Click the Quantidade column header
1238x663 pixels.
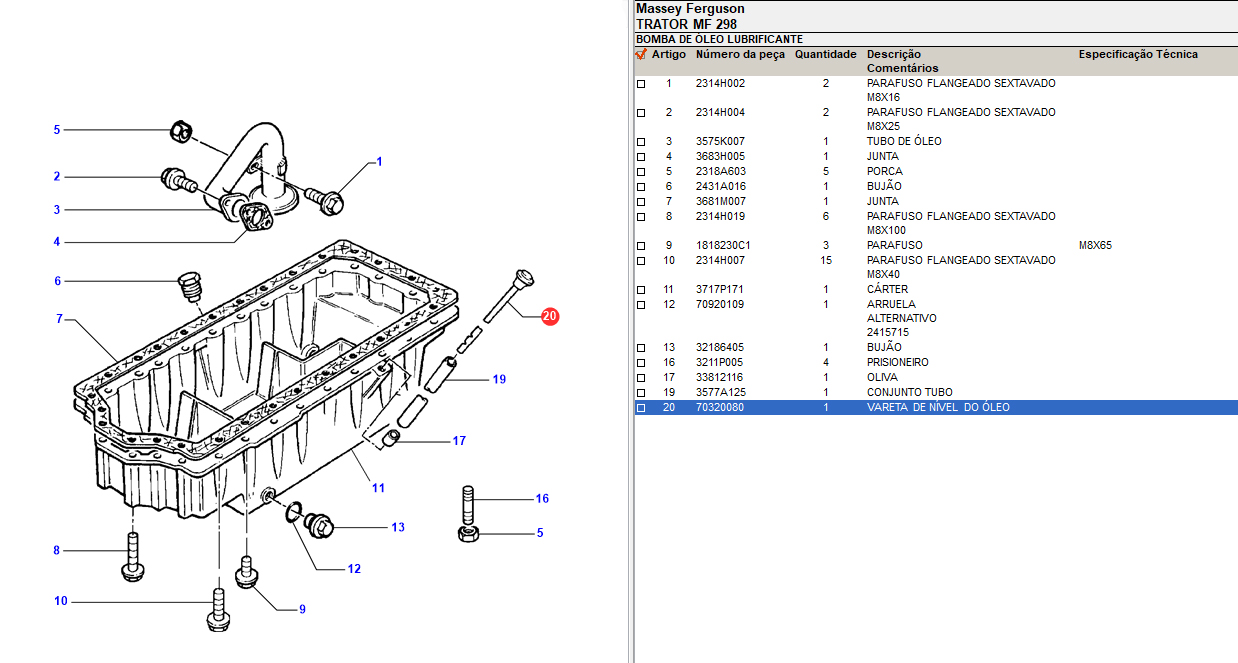pyautogui.click(x=825, y=54)
